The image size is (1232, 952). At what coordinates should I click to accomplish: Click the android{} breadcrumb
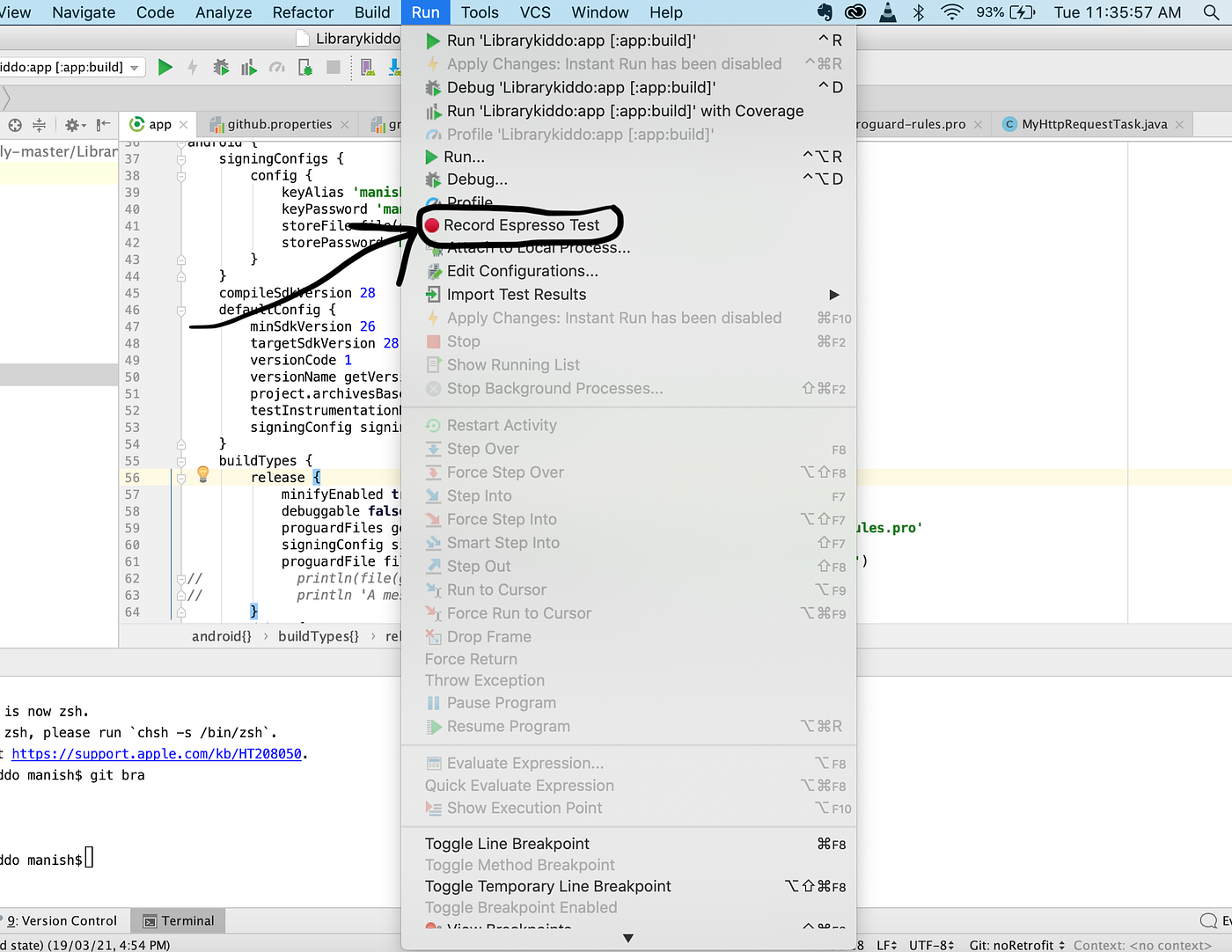tap(222, 636)
